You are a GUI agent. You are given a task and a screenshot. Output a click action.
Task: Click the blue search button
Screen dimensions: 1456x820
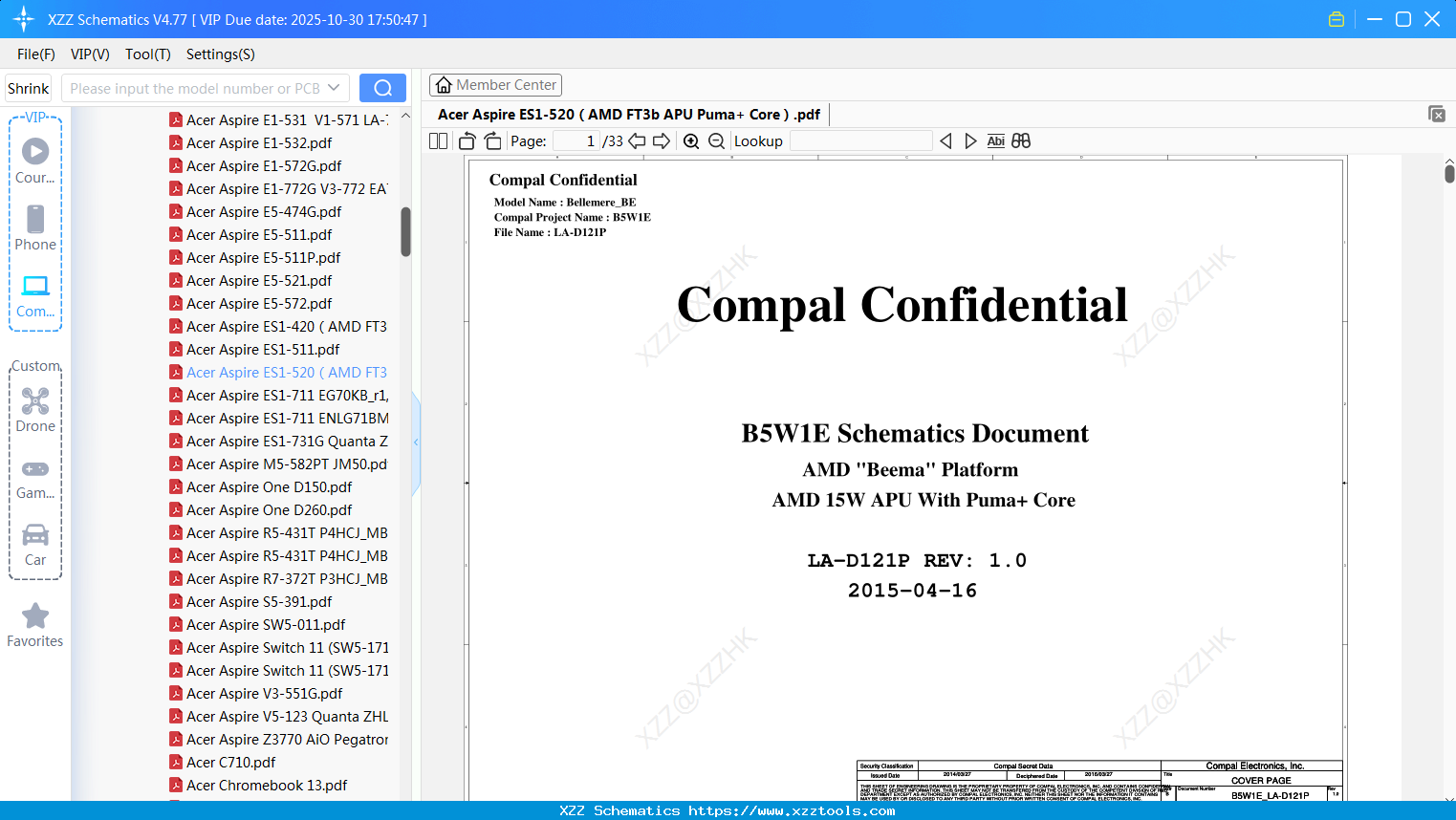tap(382, 88)
